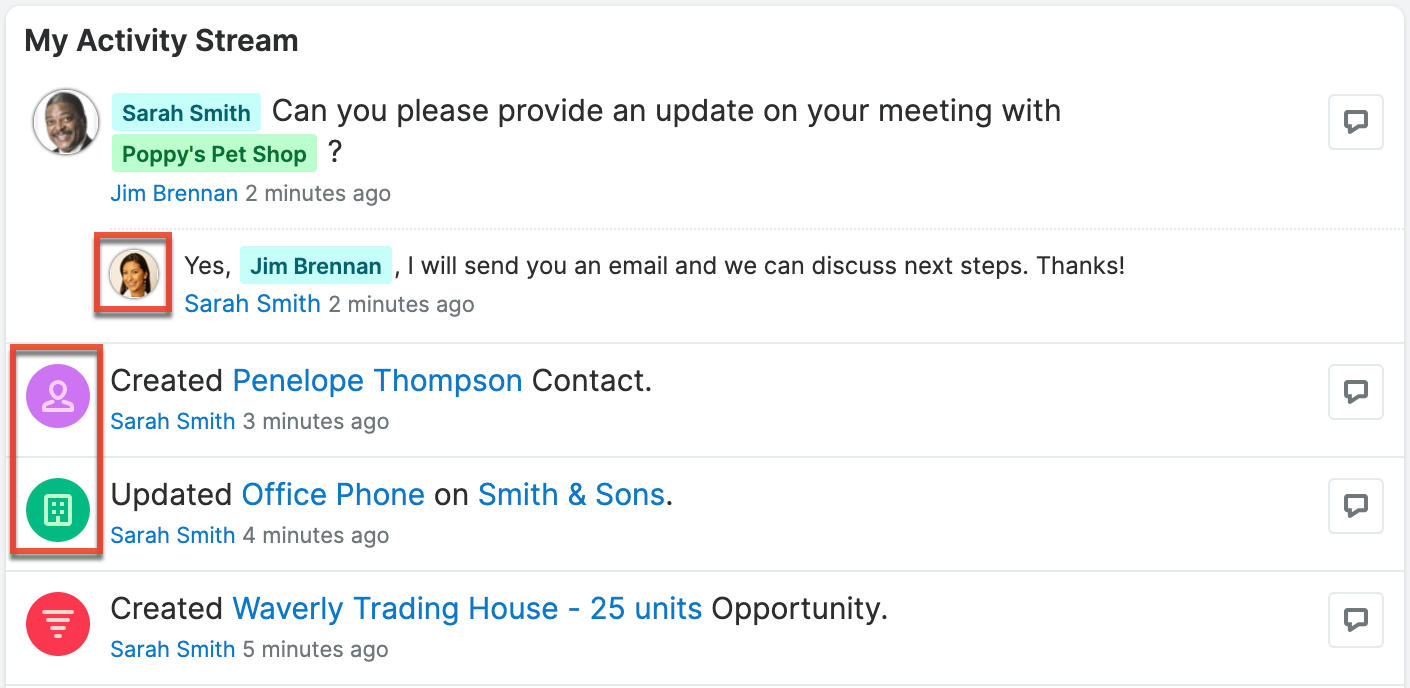
Task: Click Sarah Smith under Penelope Thompson entry
Action: (x=172, y=422)
